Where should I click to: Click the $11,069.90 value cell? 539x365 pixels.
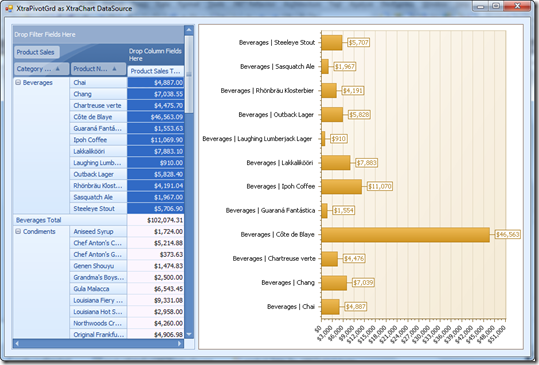(x=156, y=140)
